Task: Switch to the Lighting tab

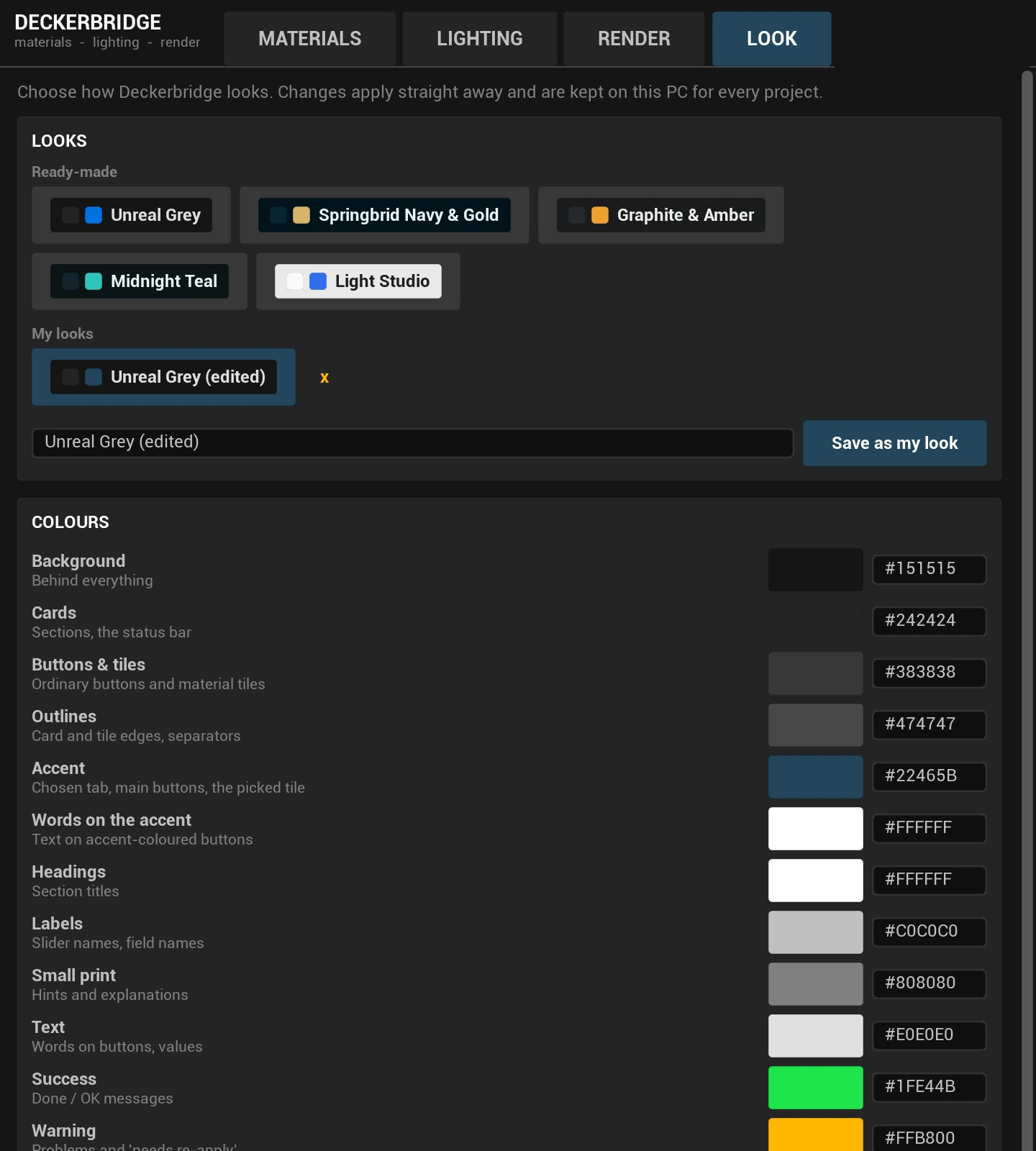Action: click(480, 39)
